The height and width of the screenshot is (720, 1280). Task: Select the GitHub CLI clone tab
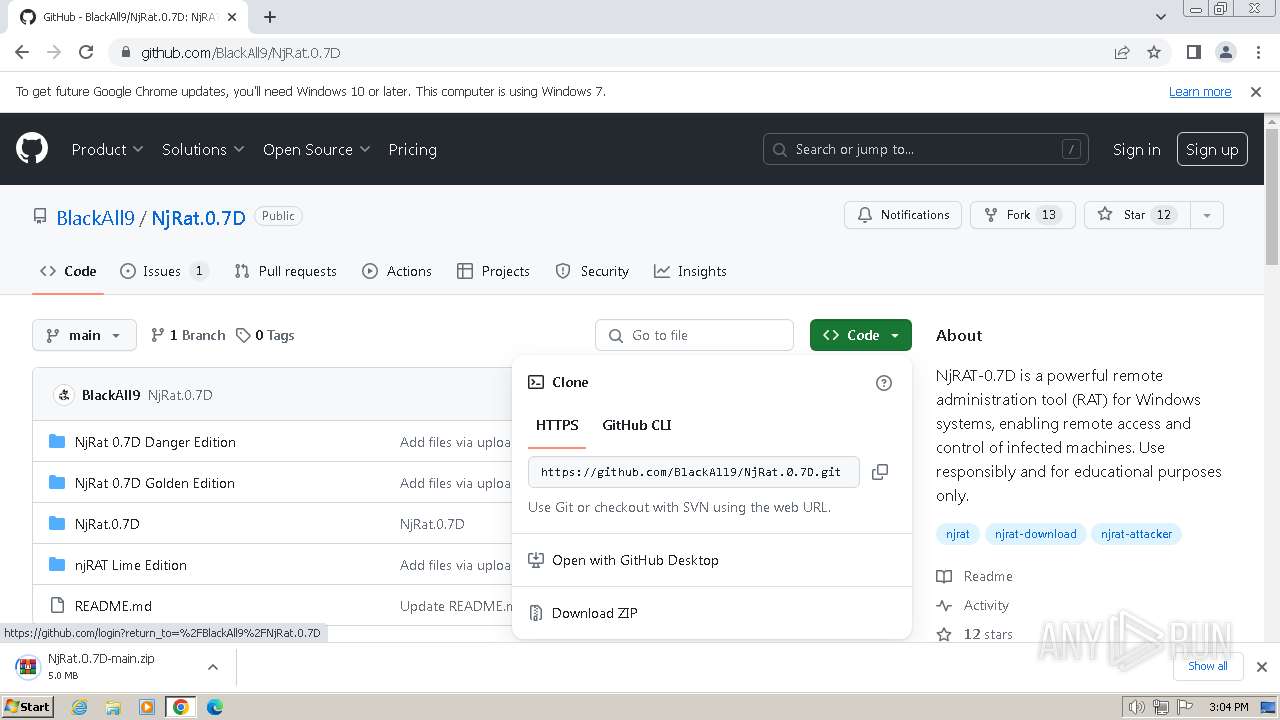click(x=636, y=425)
